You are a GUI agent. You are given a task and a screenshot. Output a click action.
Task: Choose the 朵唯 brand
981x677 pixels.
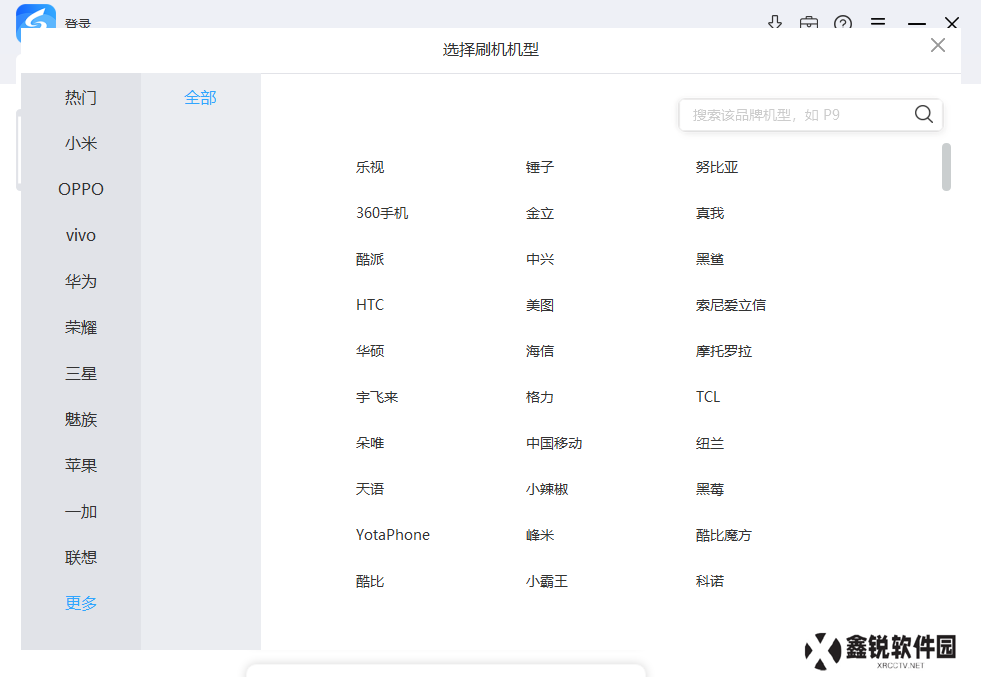pos(370,443)
